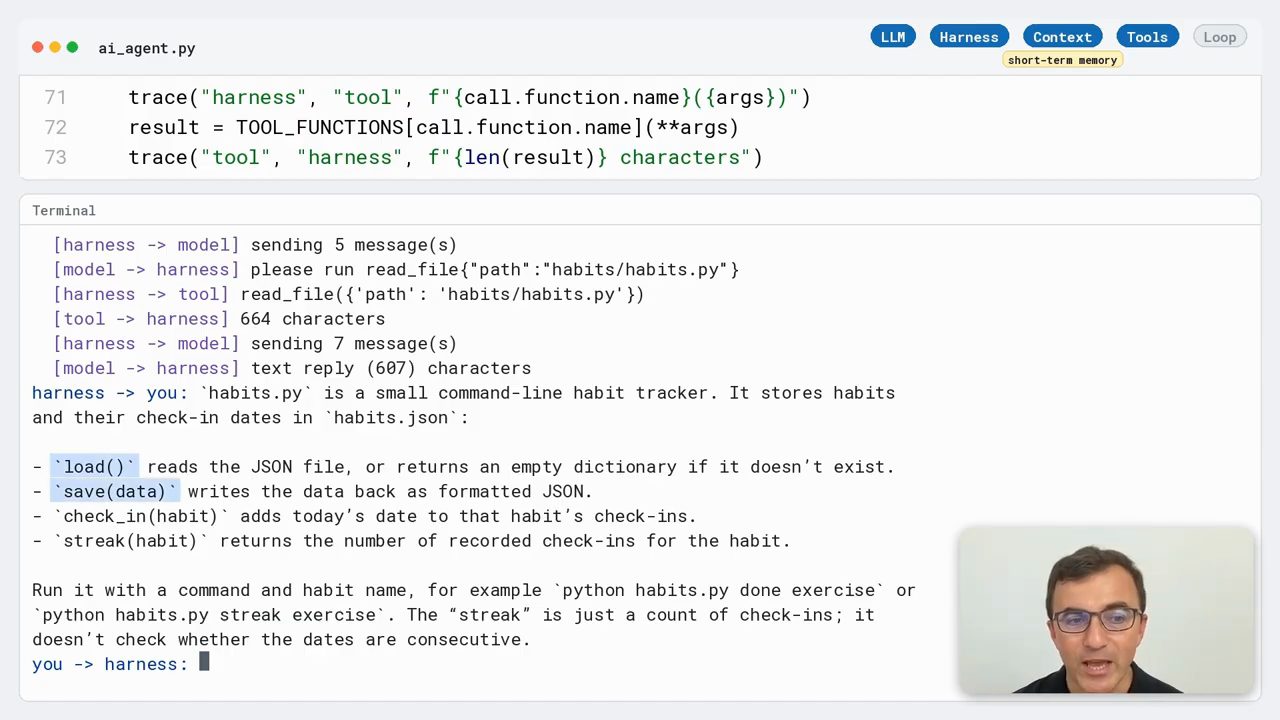Click line number 72 in the code gutter
This screenshot has height=720, width=1280.
tap(55, 127)
